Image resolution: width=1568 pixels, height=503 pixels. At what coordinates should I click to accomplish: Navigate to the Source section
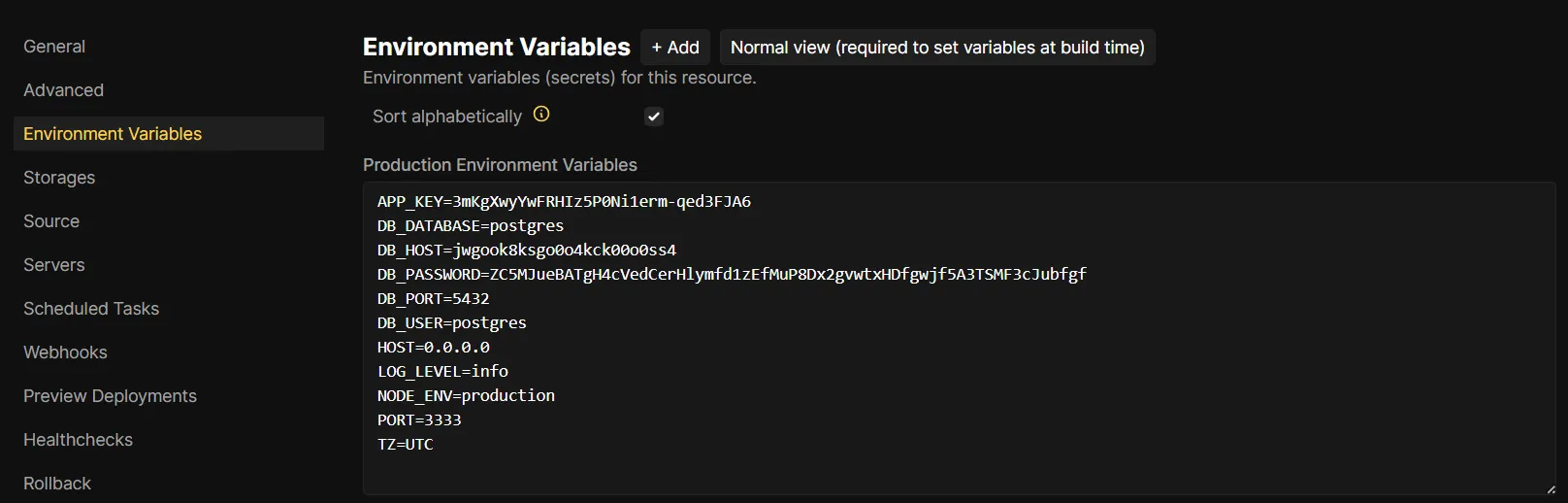(x=51, y=221)
